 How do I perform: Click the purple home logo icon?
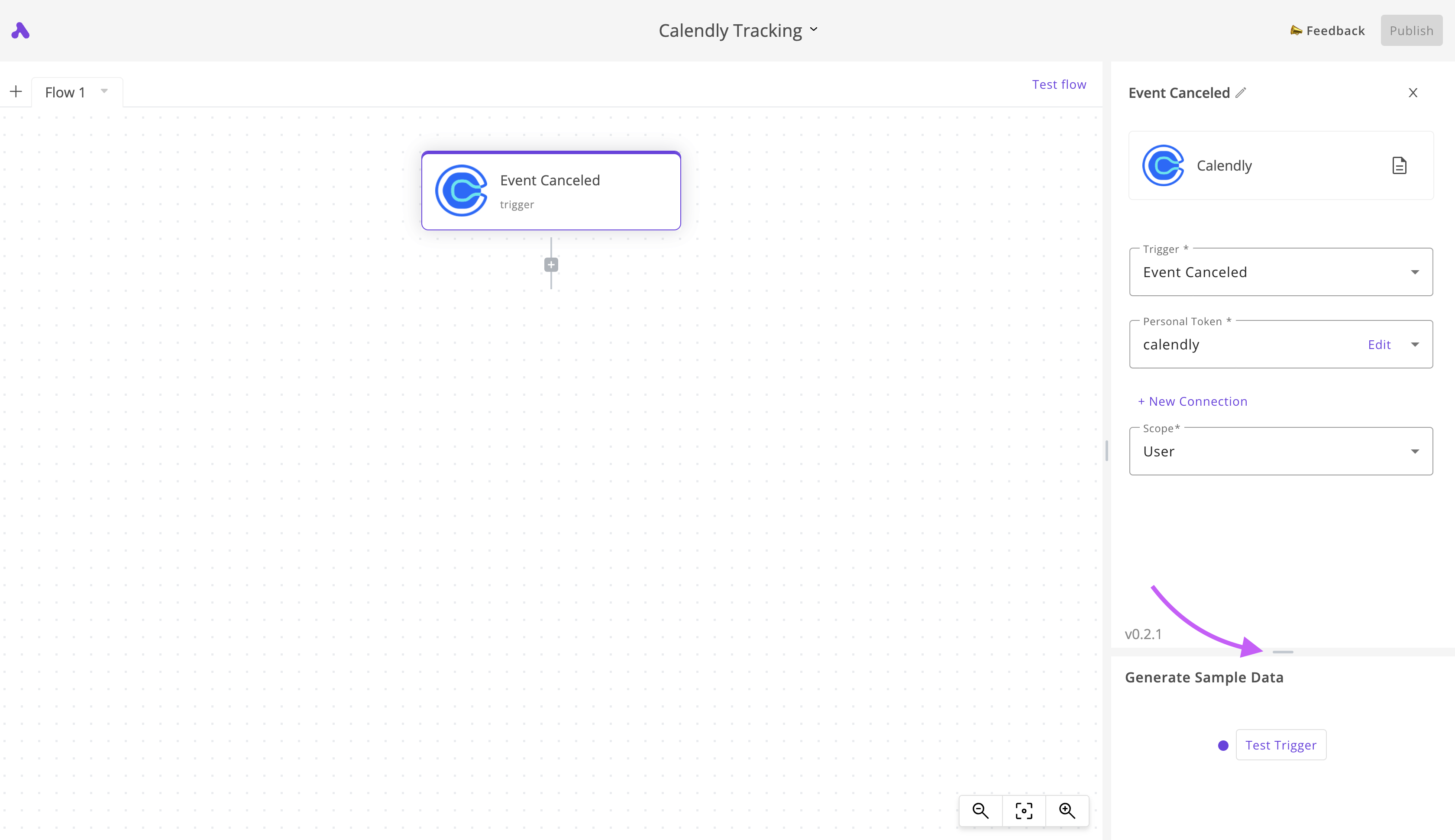tap(20, 31)
